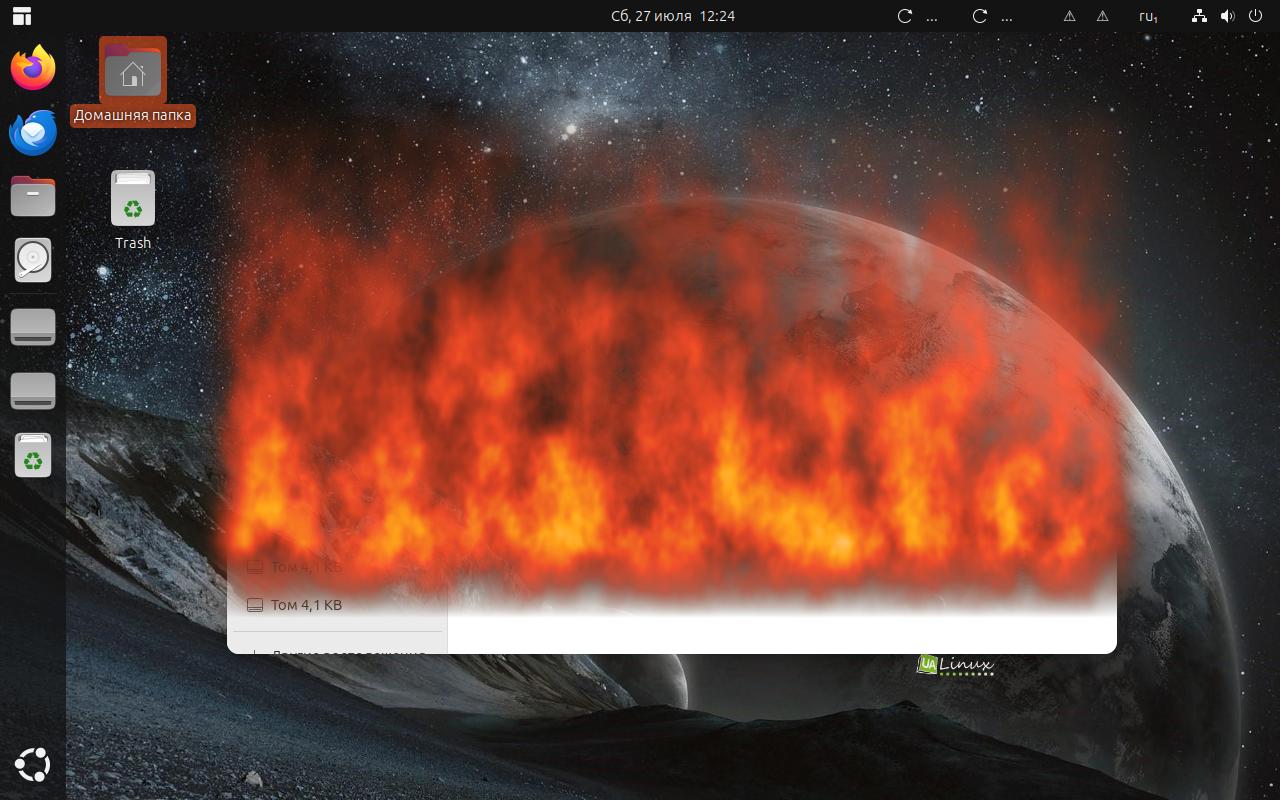Open the Files manager dock icon

[x=33, y=196]
